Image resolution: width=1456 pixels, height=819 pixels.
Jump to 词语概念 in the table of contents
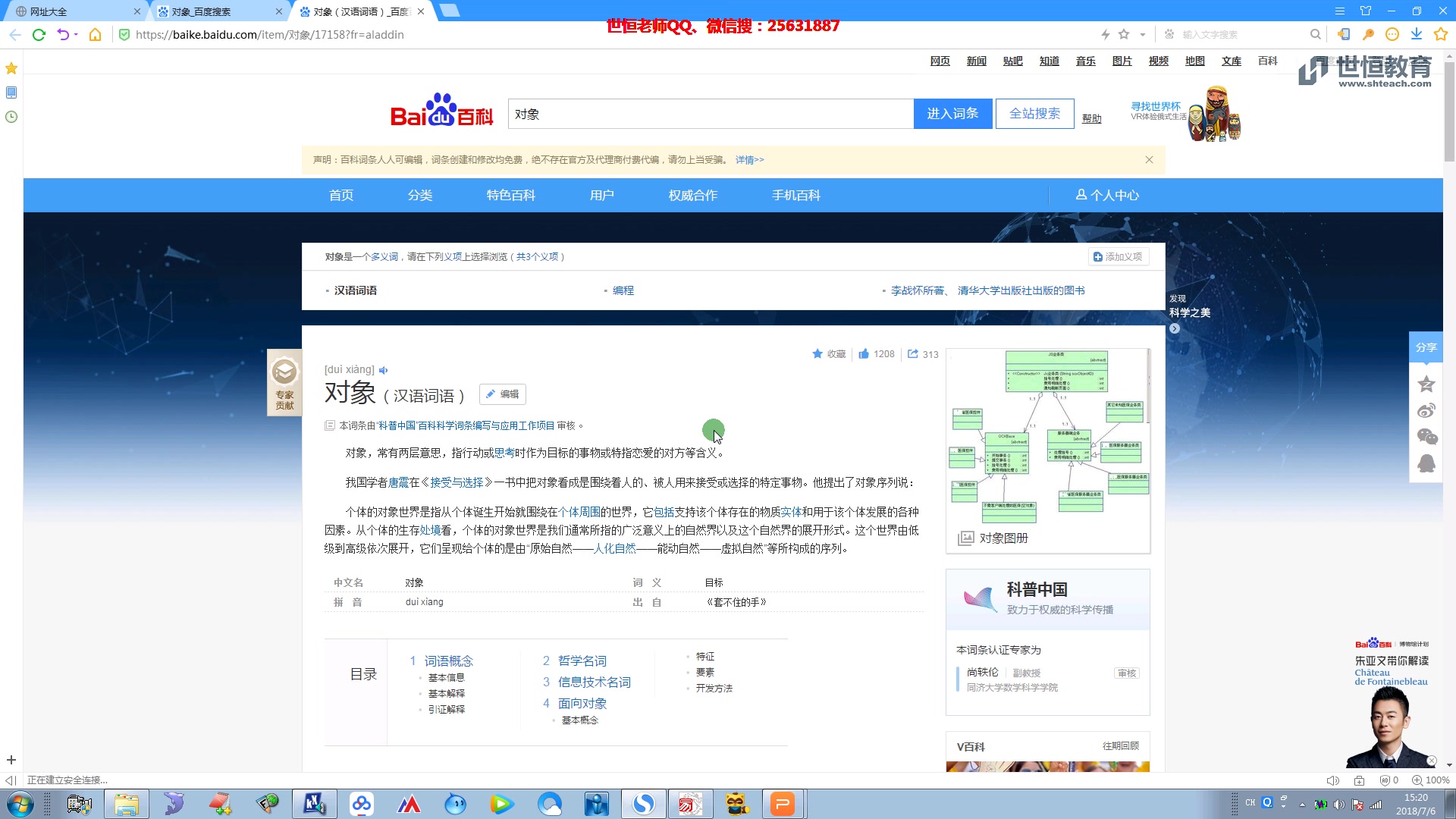point(448,661)
